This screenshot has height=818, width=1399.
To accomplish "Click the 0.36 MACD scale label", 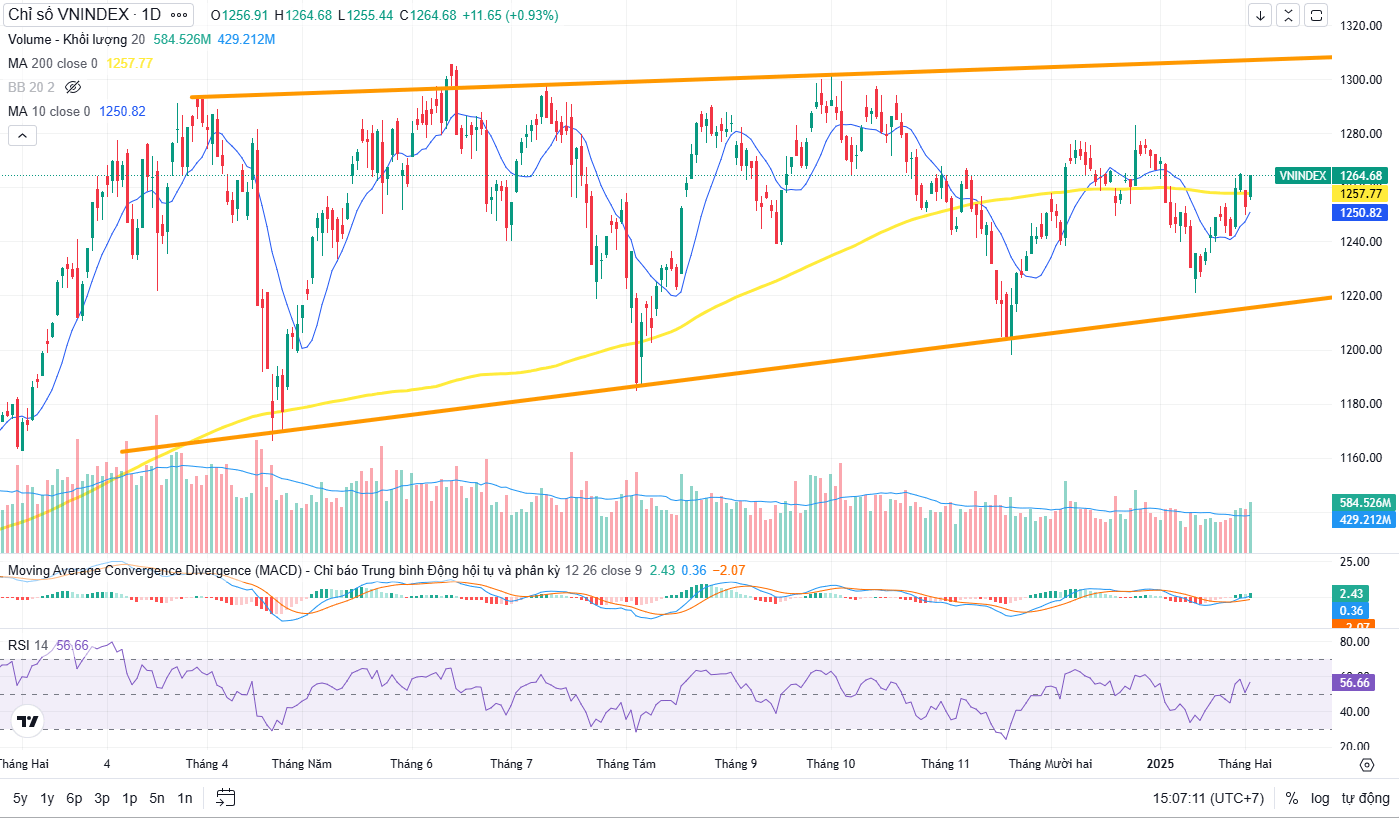I will tap(1352, 610).
